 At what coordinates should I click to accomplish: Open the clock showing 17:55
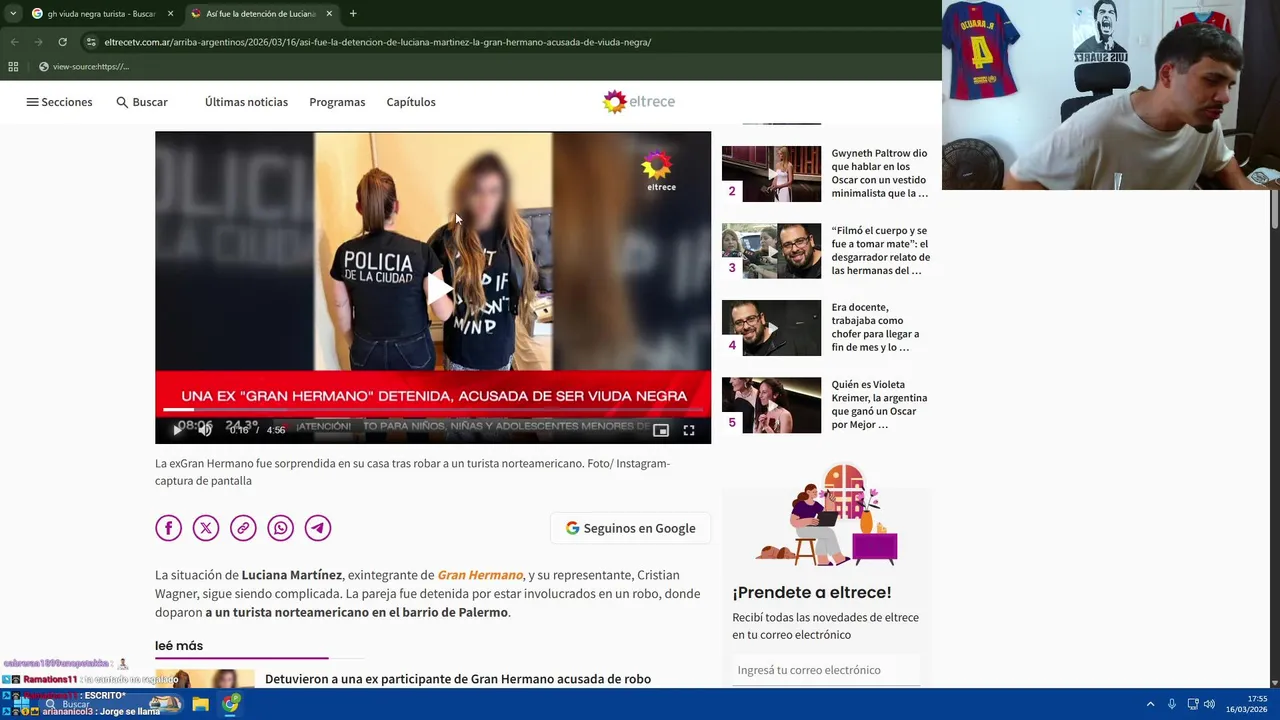(x=1247, y=704)
